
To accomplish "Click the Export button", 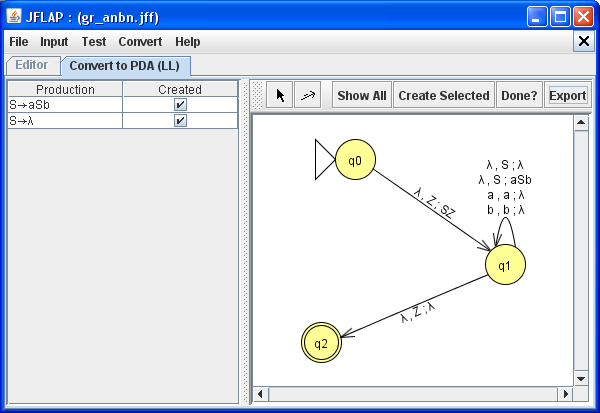I will [x=567, y=96].
